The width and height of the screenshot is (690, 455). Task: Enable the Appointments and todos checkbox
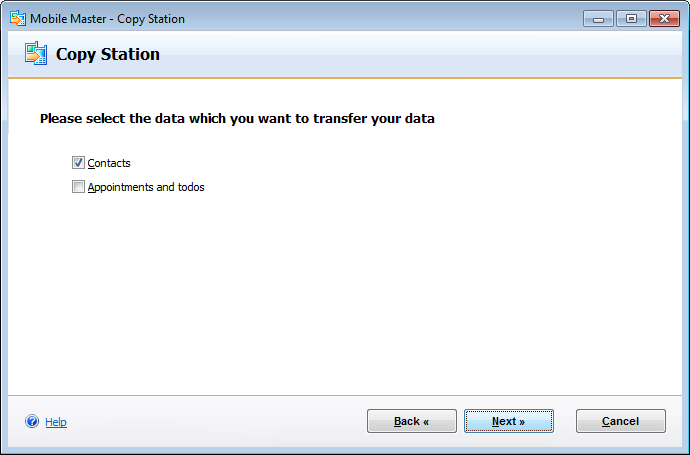click(x=78, y=187)
